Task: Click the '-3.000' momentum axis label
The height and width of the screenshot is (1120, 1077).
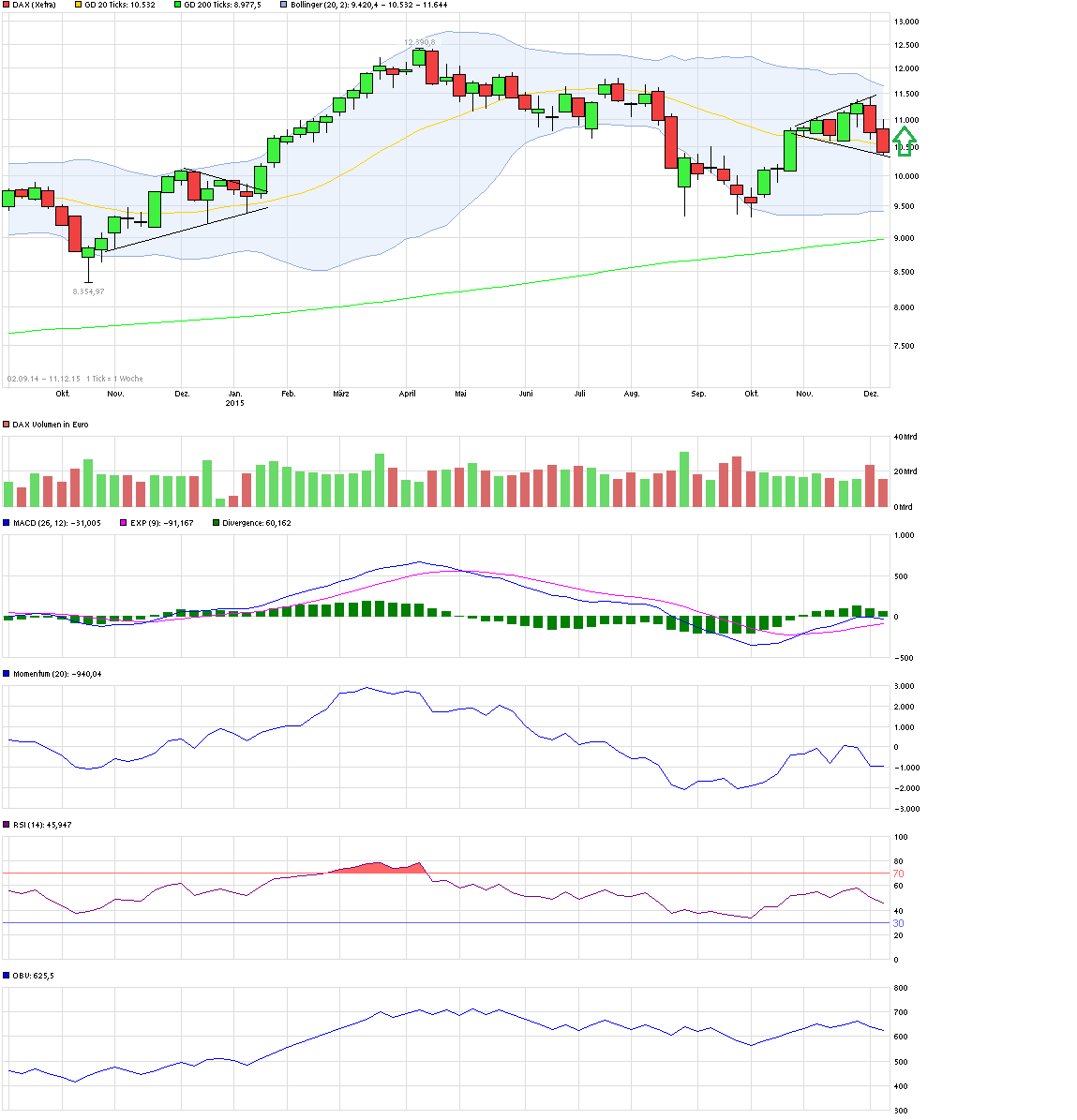Action: [x=906, y=809]
